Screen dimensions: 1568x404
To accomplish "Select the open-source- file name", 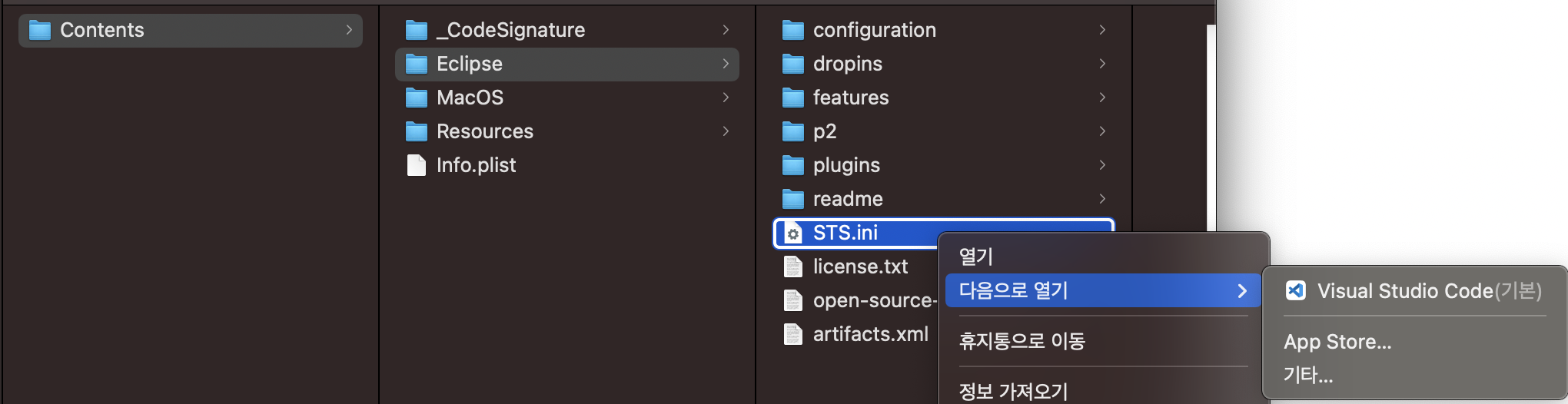I will [x=875, y=300].
